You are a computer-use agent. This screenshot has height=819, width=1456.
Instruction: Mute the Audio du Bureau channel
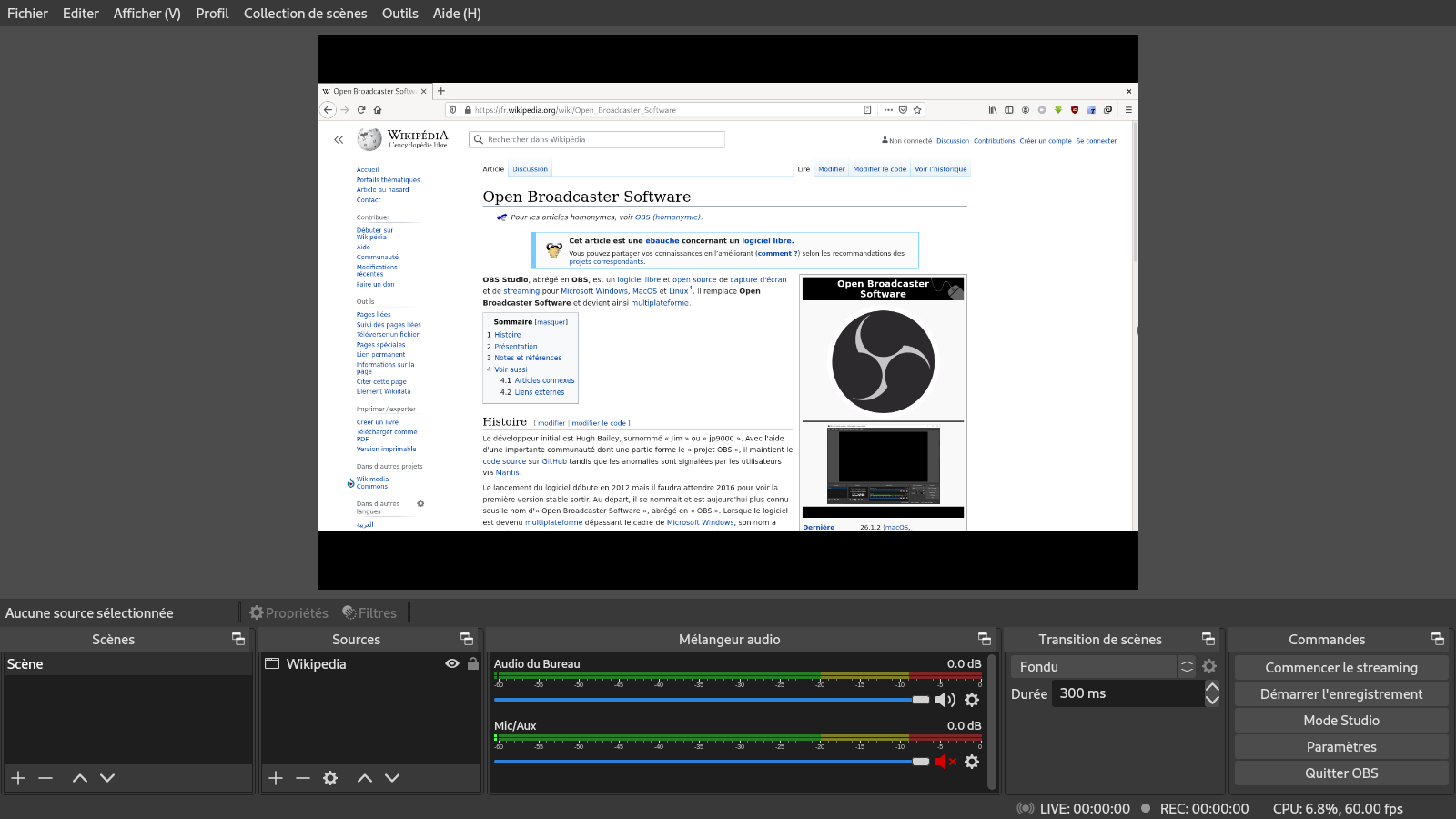click(x=945, y=700)
